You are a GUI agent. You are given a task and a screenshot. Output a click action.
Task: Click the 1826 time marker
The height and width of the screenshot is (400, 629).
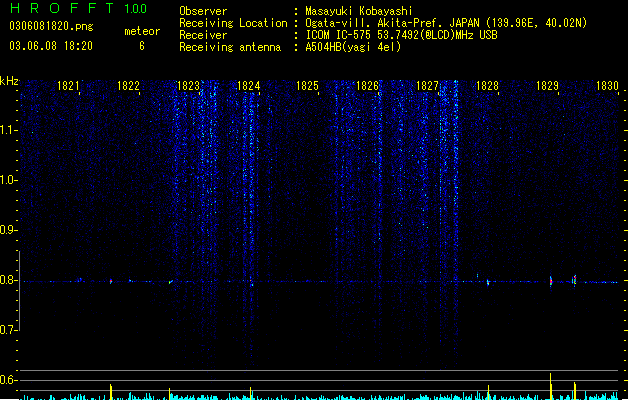(367, 86)
